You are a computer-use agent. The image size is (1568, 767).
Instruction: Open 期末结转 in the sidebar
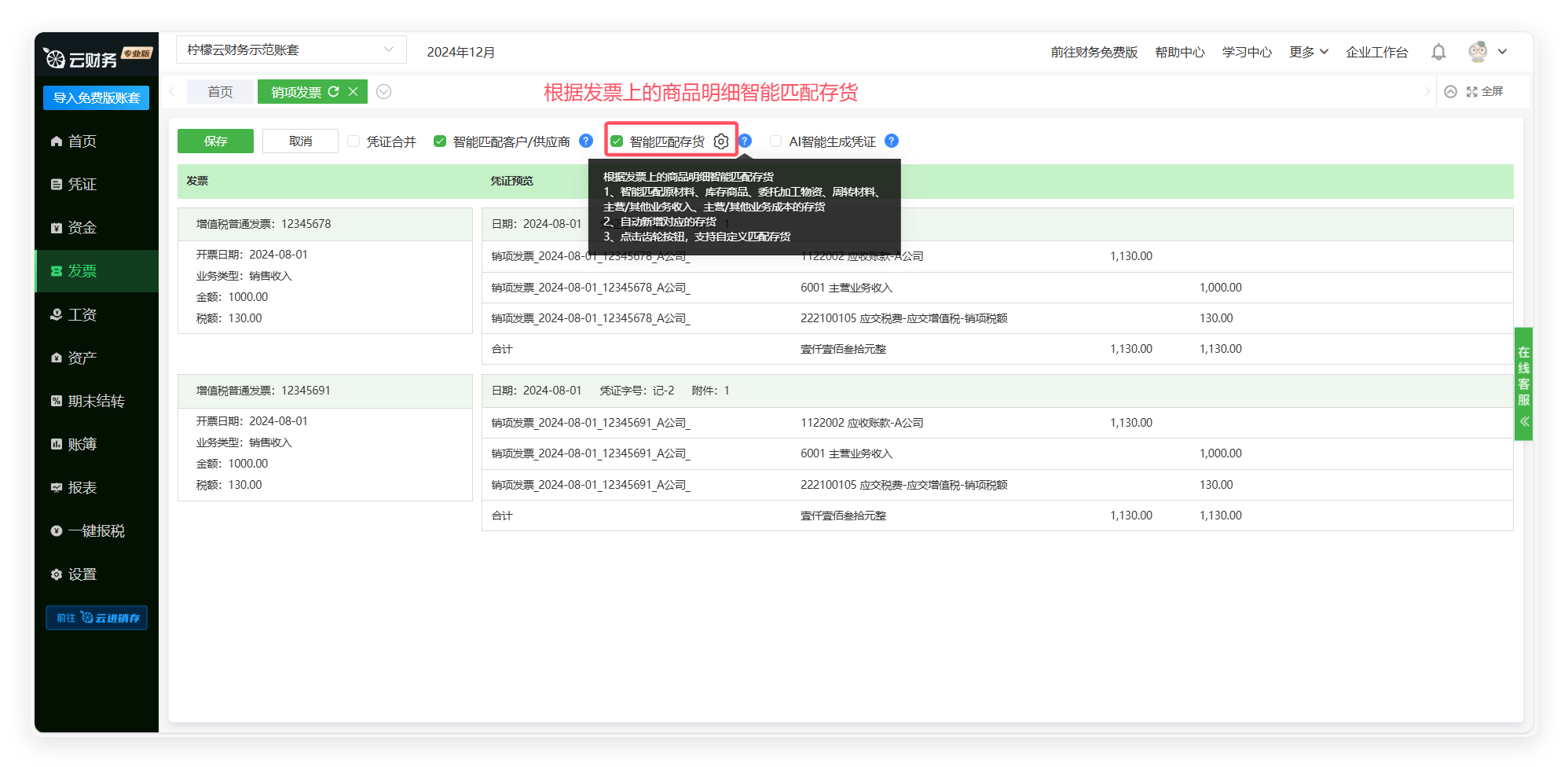point(96,401)
